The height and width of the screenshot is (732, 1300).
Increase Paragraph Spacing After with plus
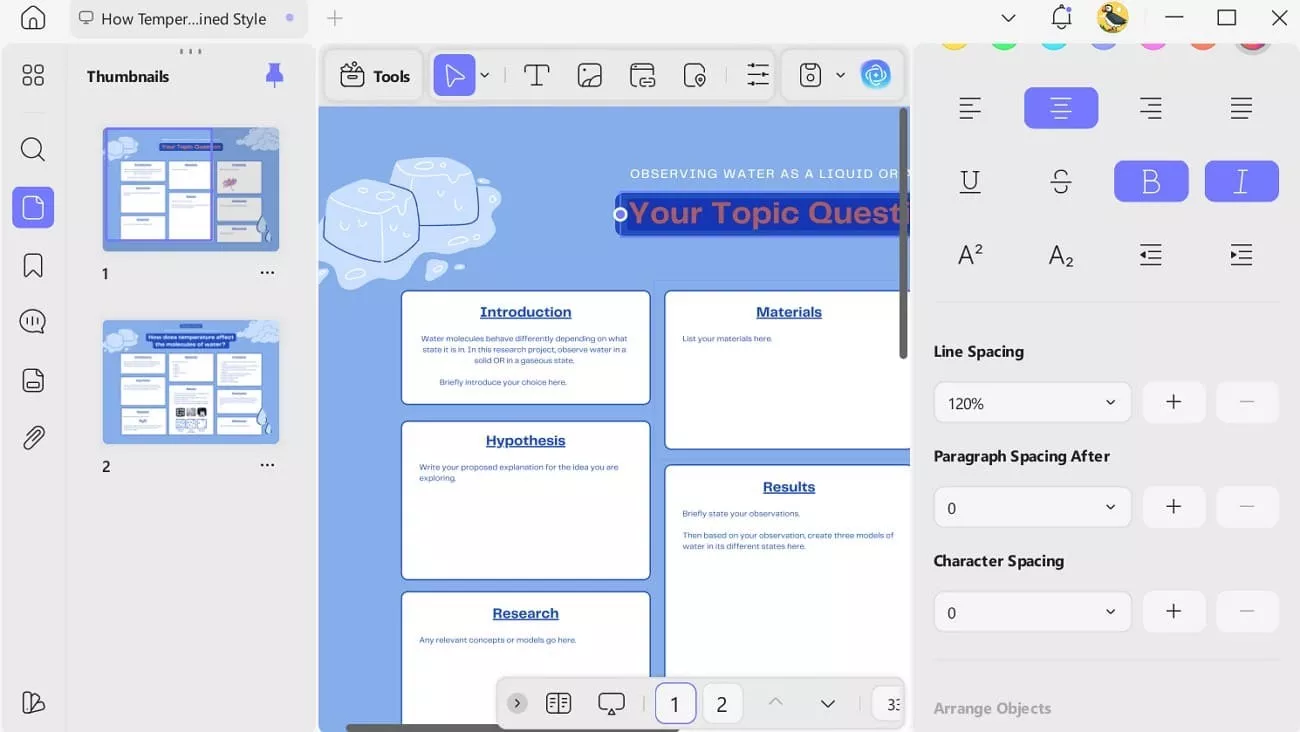point(1174,507)
